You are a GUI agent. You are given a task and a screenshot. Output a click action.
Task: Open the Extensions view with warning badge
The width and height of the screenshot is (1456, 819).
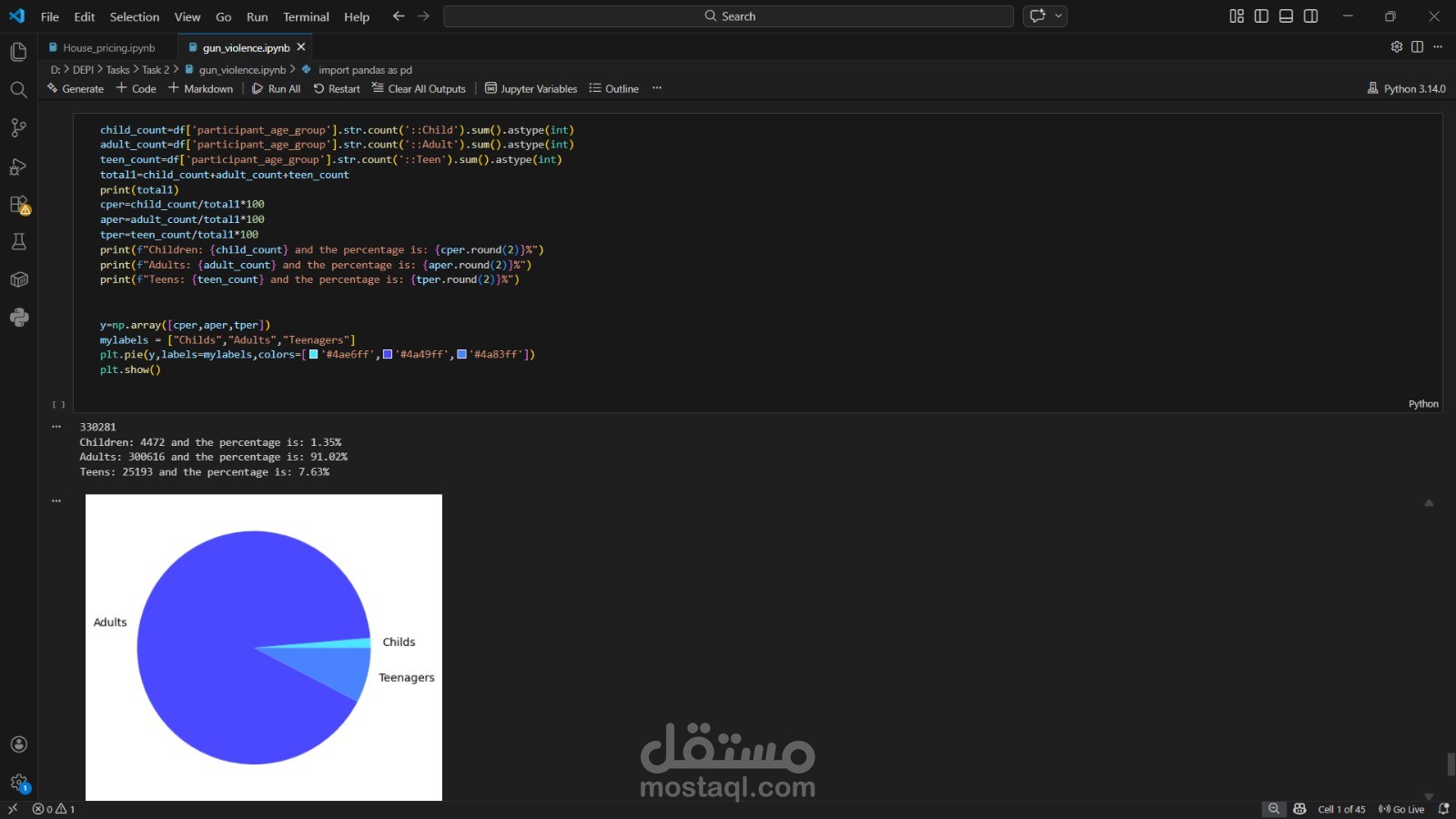[x=18, y=205]
